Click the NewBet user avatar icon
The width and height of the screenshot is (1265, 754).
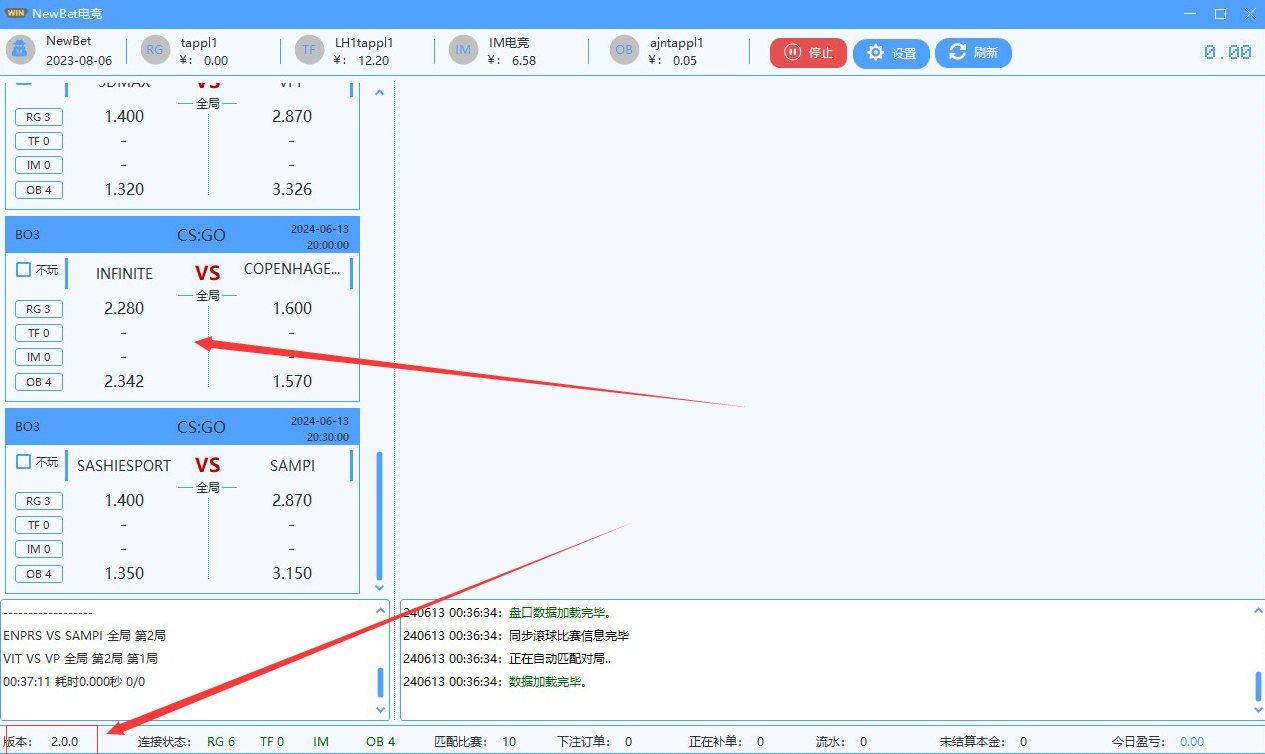point(20,51)
